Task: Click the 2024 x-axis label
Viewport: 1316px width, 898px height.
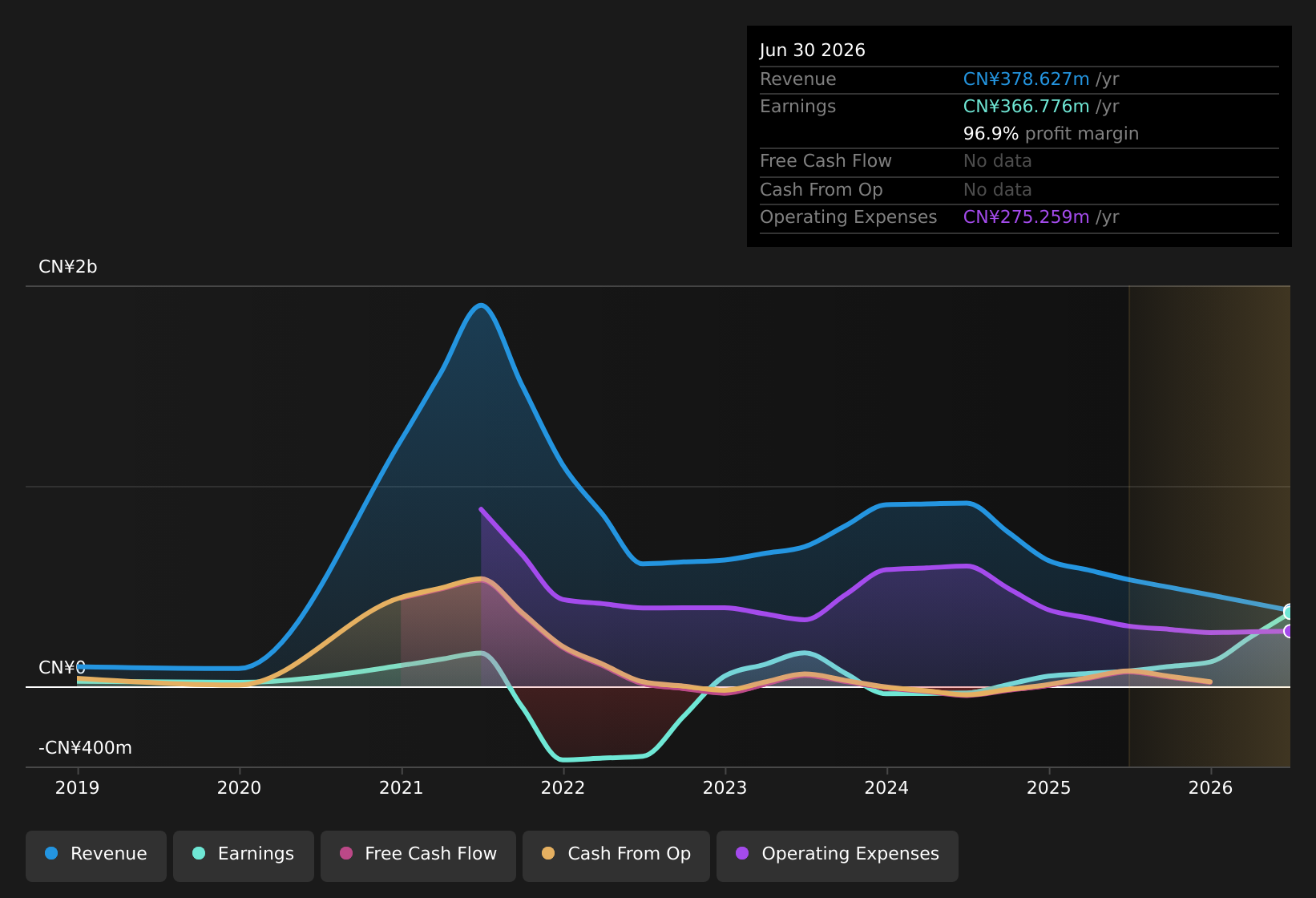Action: pos(887,788)
